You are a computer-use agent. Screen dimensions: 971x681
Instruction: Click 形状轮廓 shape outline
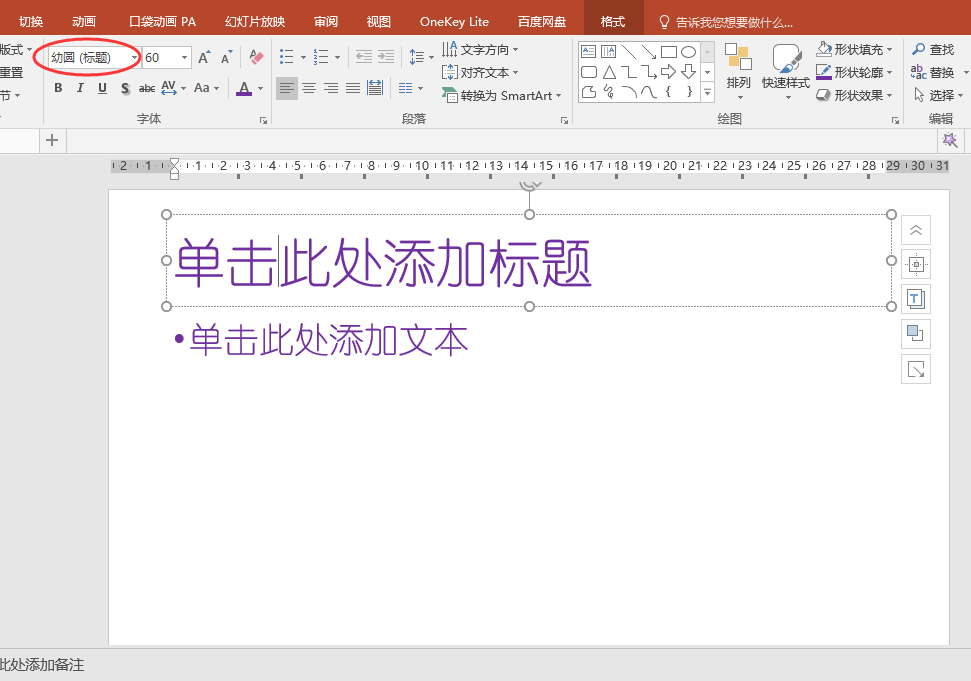coord(855,72)
